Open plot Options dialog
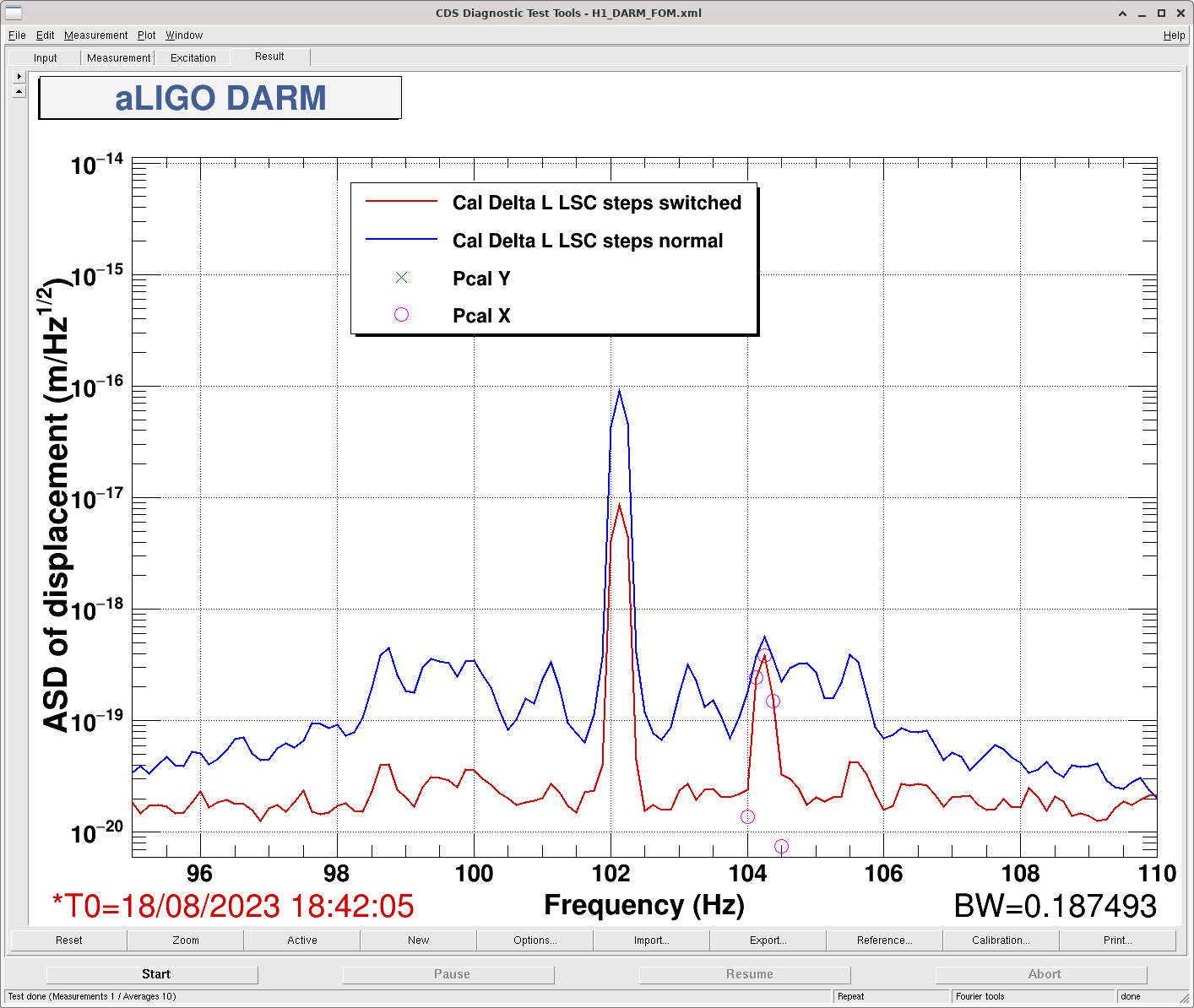The height and width of the screenshot is (1008, 1194). click(535, 940)
